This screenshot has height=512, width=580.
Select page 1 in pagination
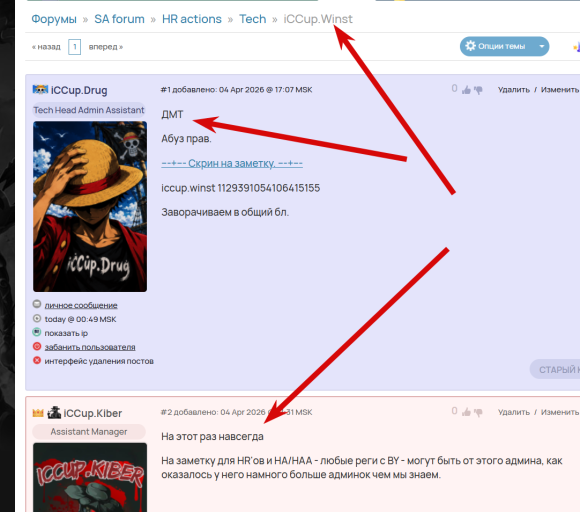pyautogui.click(x=74, y=47)
